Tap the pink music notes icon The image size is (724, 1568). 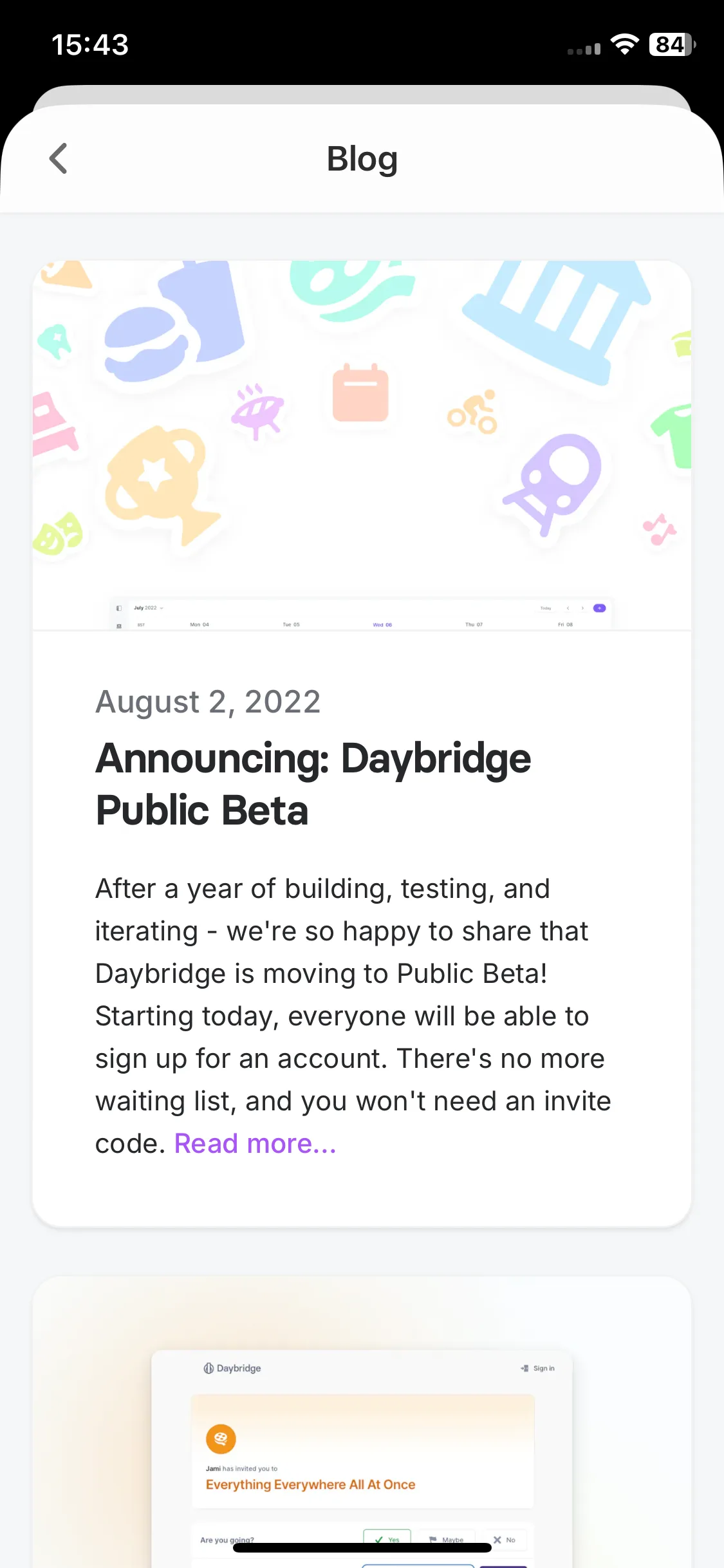click(x=660, y=529)
